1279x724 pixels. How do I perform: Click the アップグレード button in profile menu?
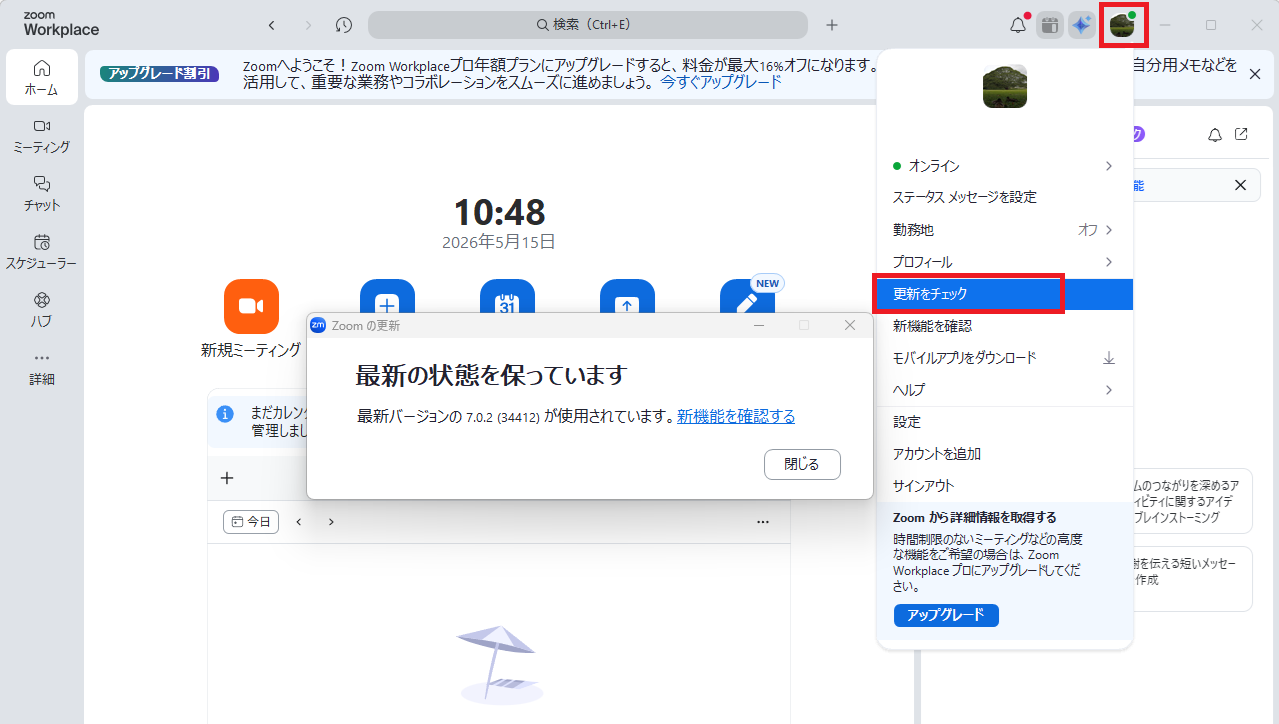pos(946,615)
